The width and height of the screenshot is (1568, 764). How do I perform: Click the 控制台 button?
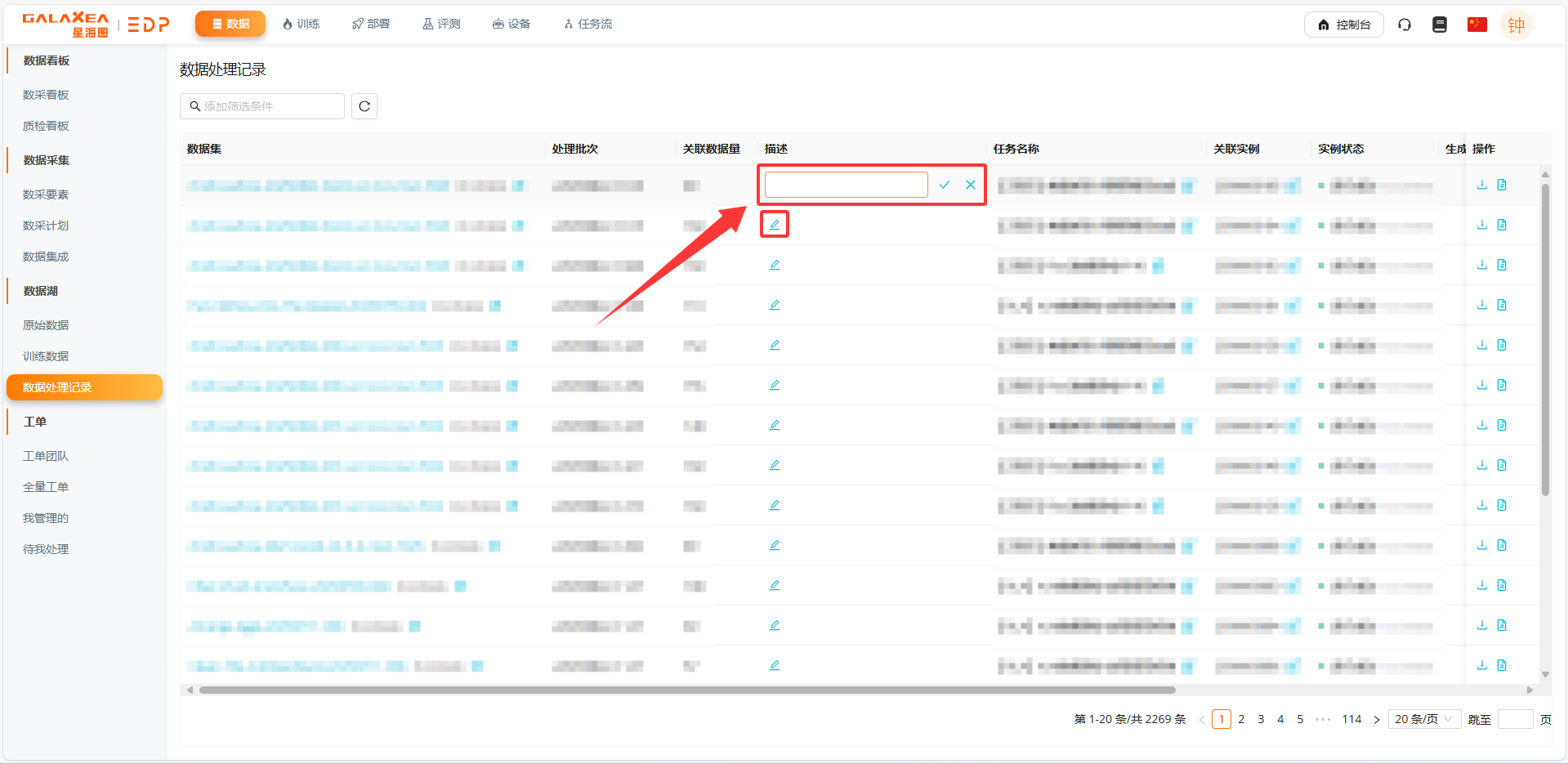[x=1344, y=25]
